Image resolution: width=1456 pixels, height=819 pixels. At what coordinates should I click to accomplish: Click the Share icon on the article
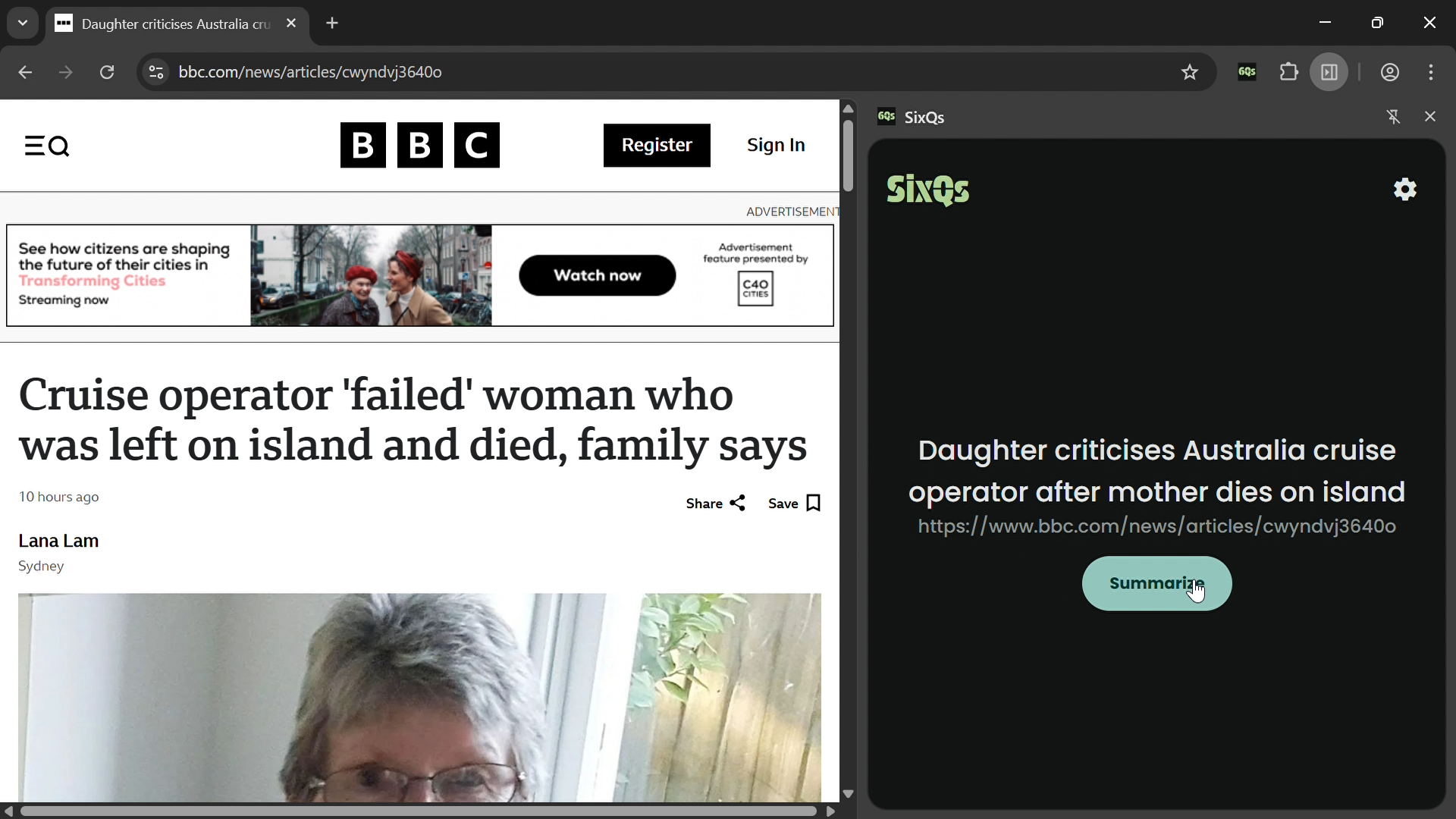pos(737,504)
